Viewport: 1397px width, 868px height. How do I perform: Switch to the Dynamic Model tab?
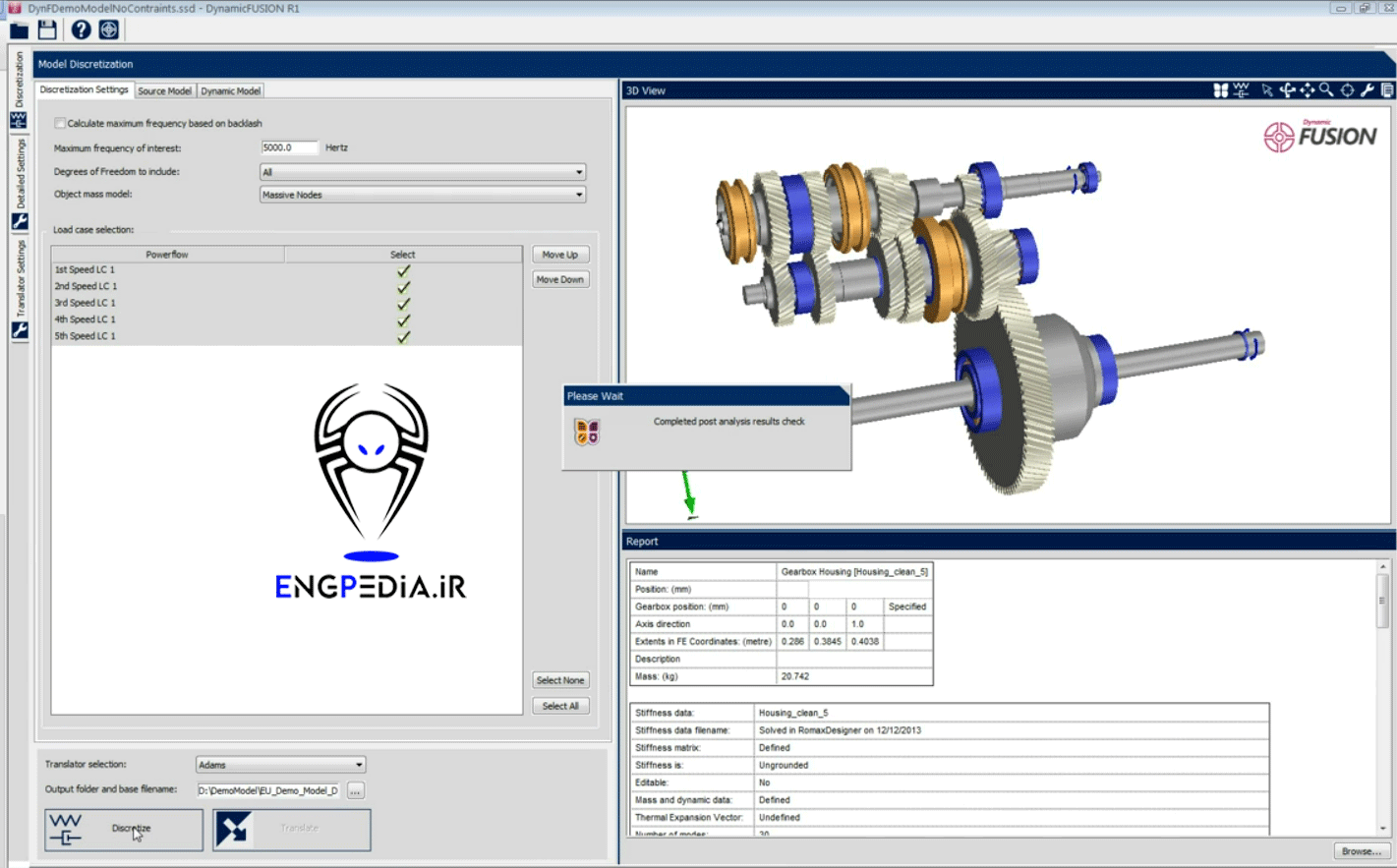click(231, 90)
